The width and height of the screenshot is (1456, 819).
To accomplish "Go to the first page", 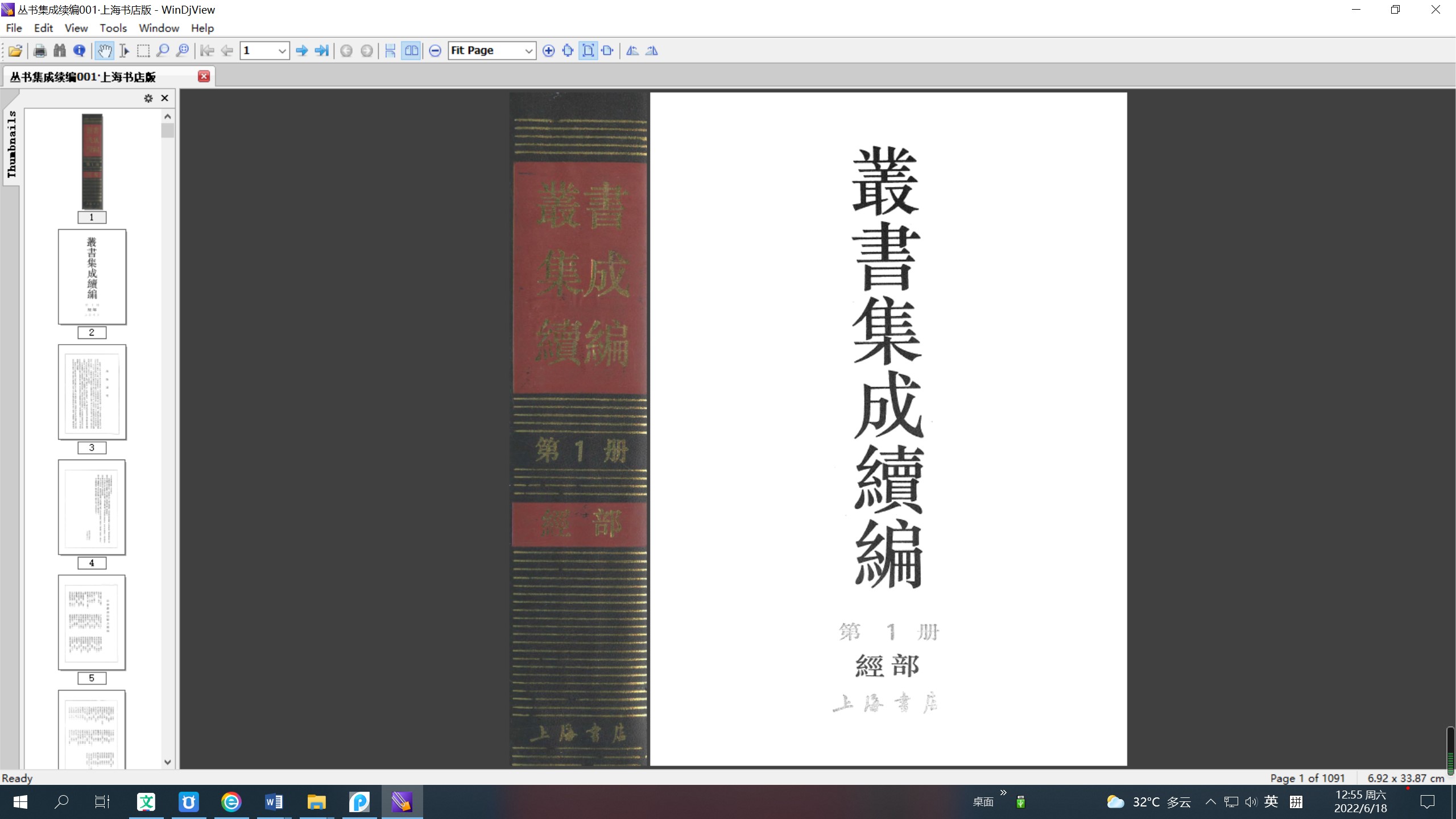I will [x=207, y=51].
